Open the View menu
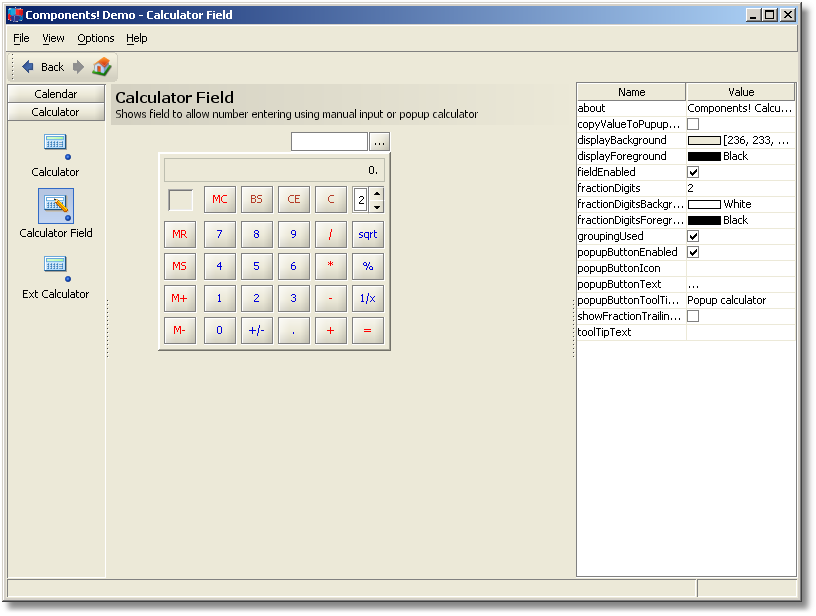The width and height of the screenshot is (816, 616). tap(53, 38)
